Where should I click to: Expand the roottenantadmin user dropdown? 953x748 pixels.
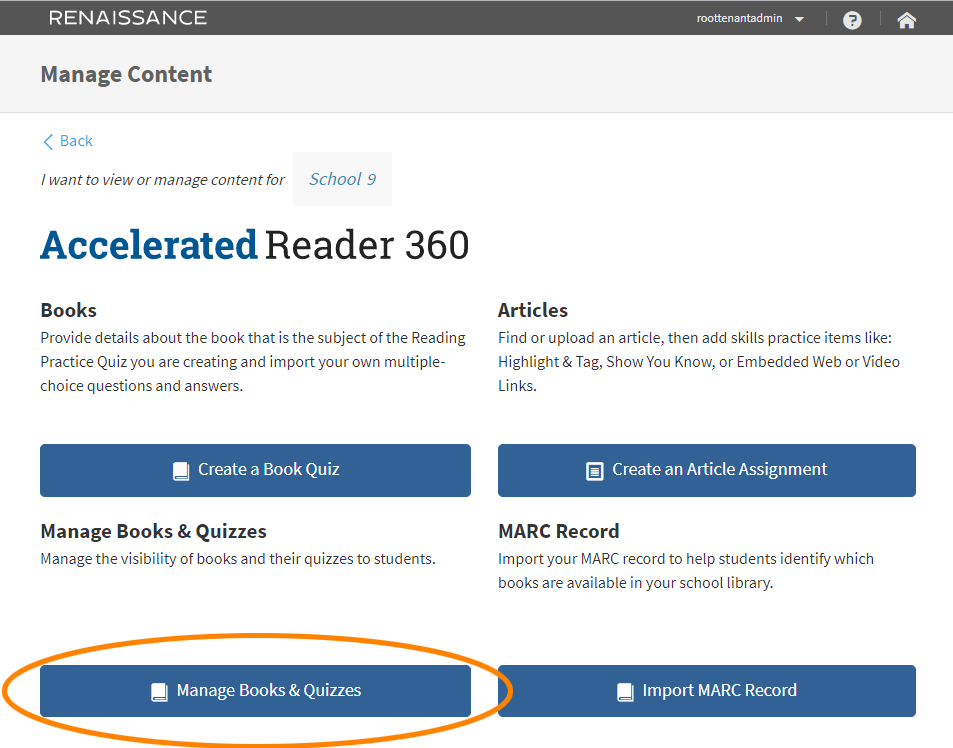coord(751,18)
